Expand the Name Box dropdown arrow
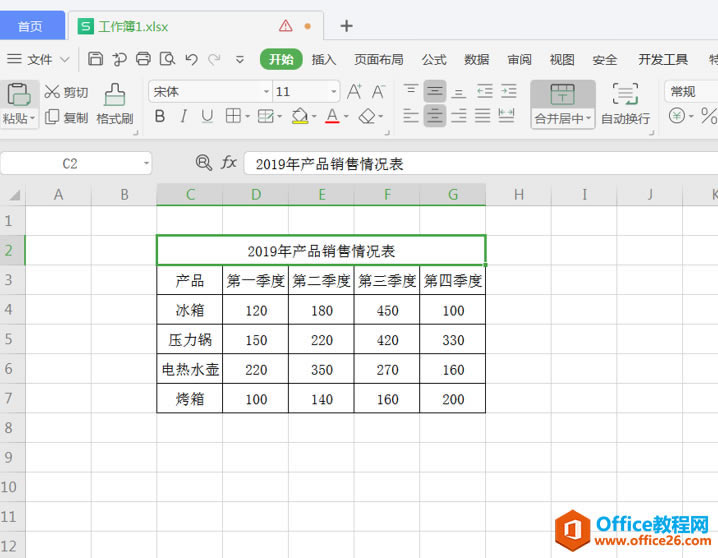Viewport: 718px width, 558px height. pyautogui.click(x=146, y=163)
